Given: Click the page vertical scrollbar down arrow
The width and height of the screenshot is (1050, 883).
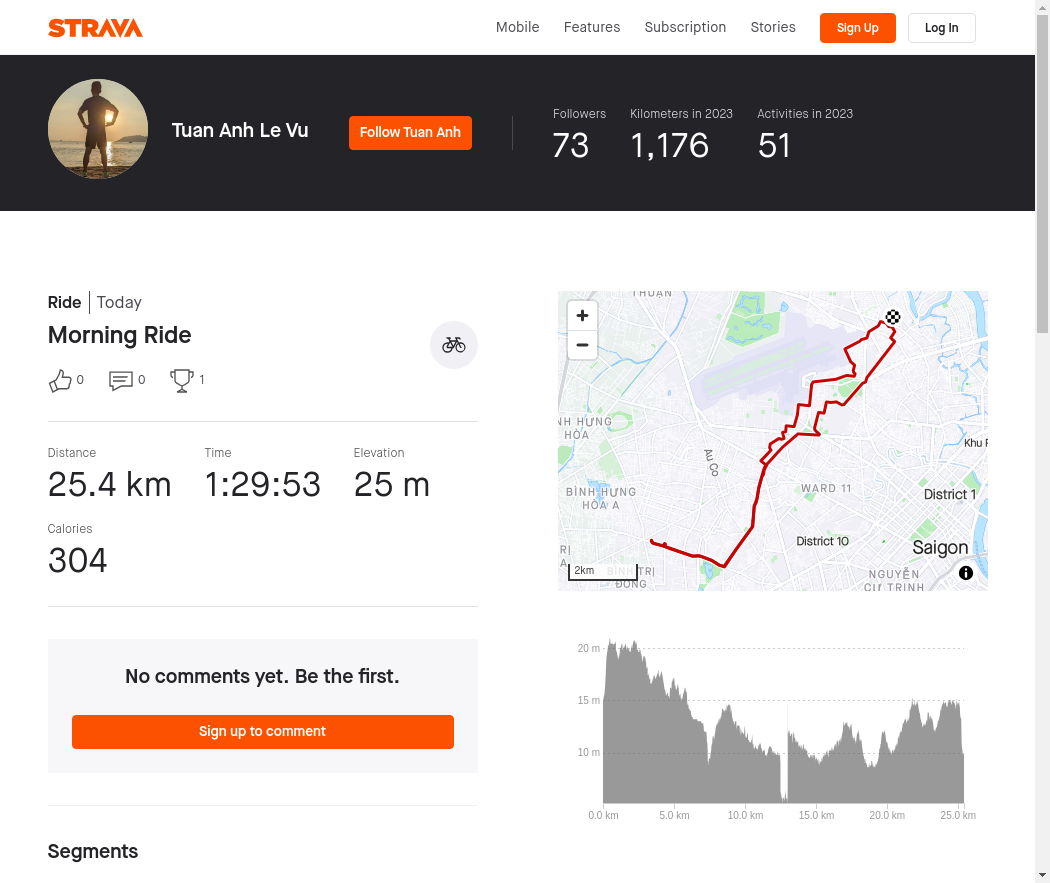Looking at the screenshot, I should click(1042, 875).
